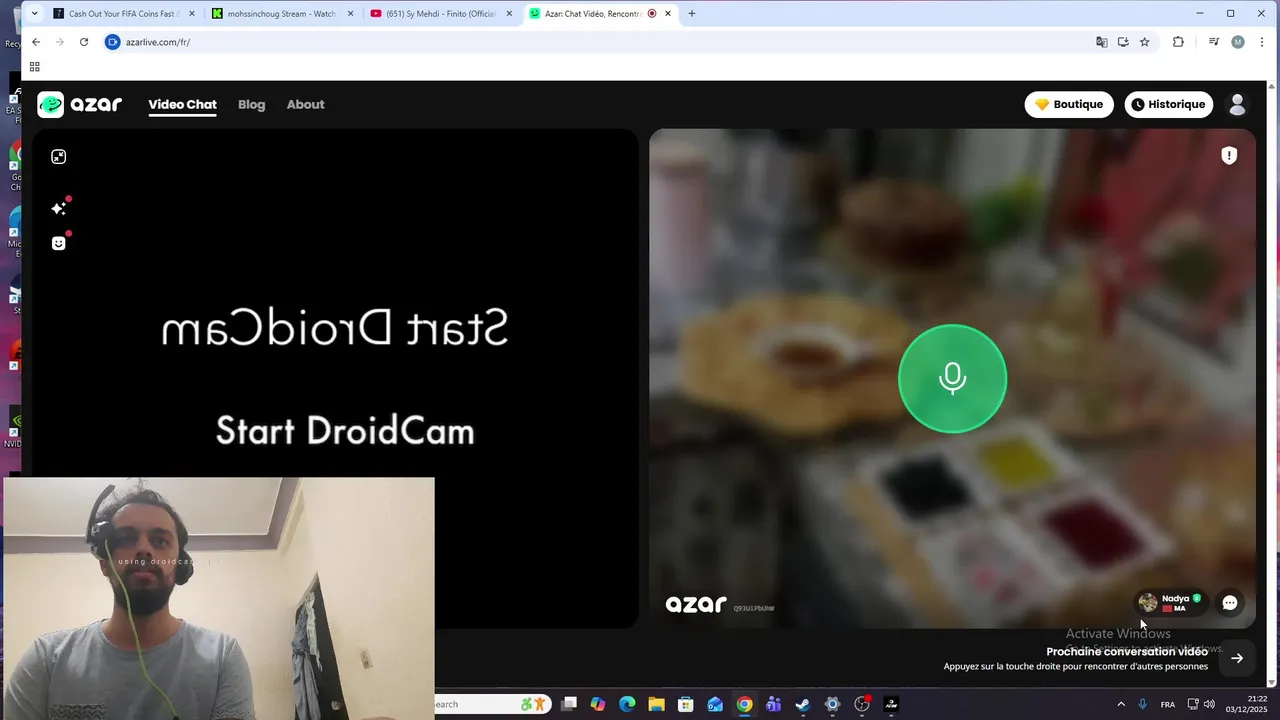Open media controls icon in Chrome toolbar
This screenshot has width=1280, height=720.
1213,42
